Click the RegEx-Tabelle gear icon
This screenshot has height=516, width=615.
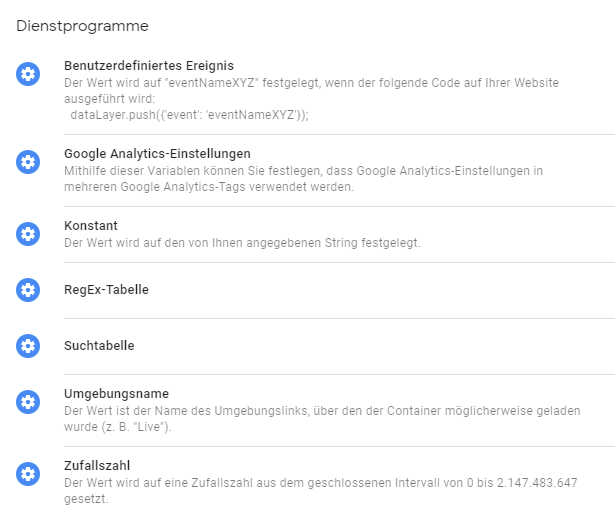(x=28, y=290)
